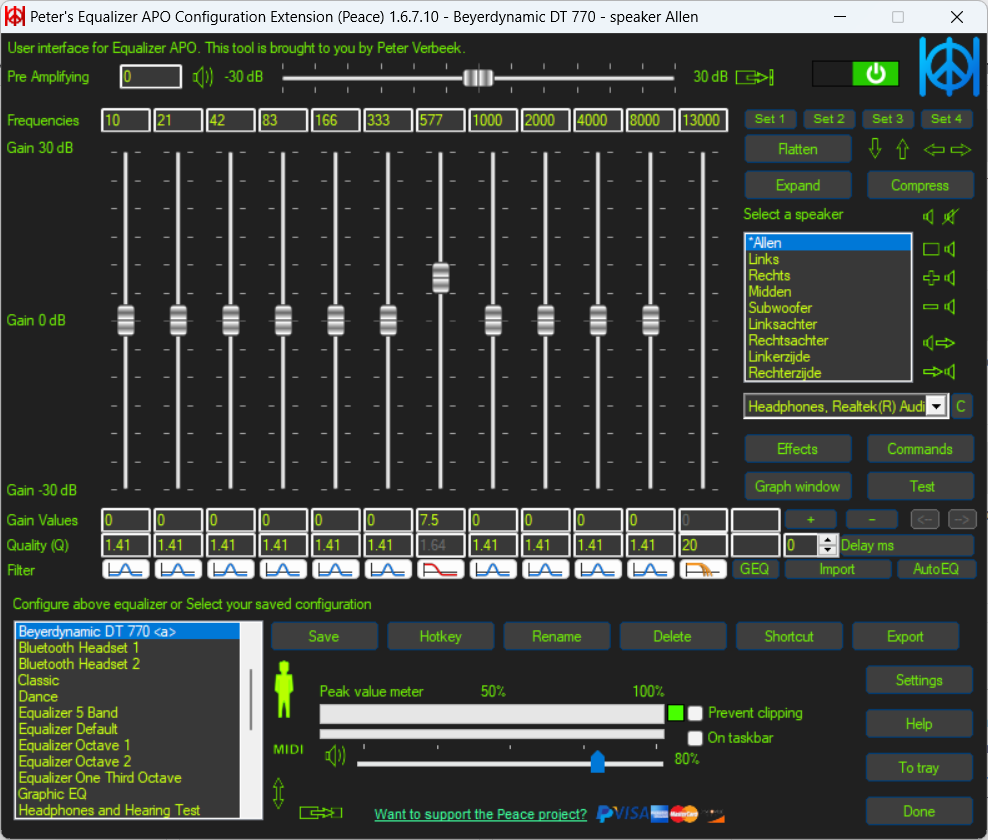Click the down arrow to lower all gains
The width and height of the screenshot is (988, 840).
(875, 149)
